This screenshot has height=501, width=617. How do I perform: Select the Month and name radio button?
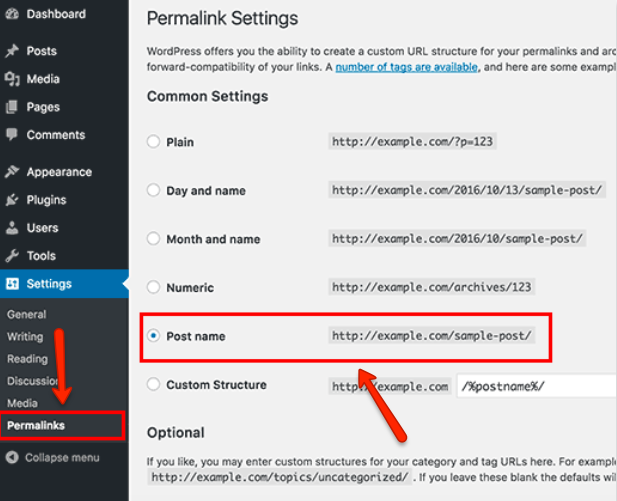(x=154, y=239)
